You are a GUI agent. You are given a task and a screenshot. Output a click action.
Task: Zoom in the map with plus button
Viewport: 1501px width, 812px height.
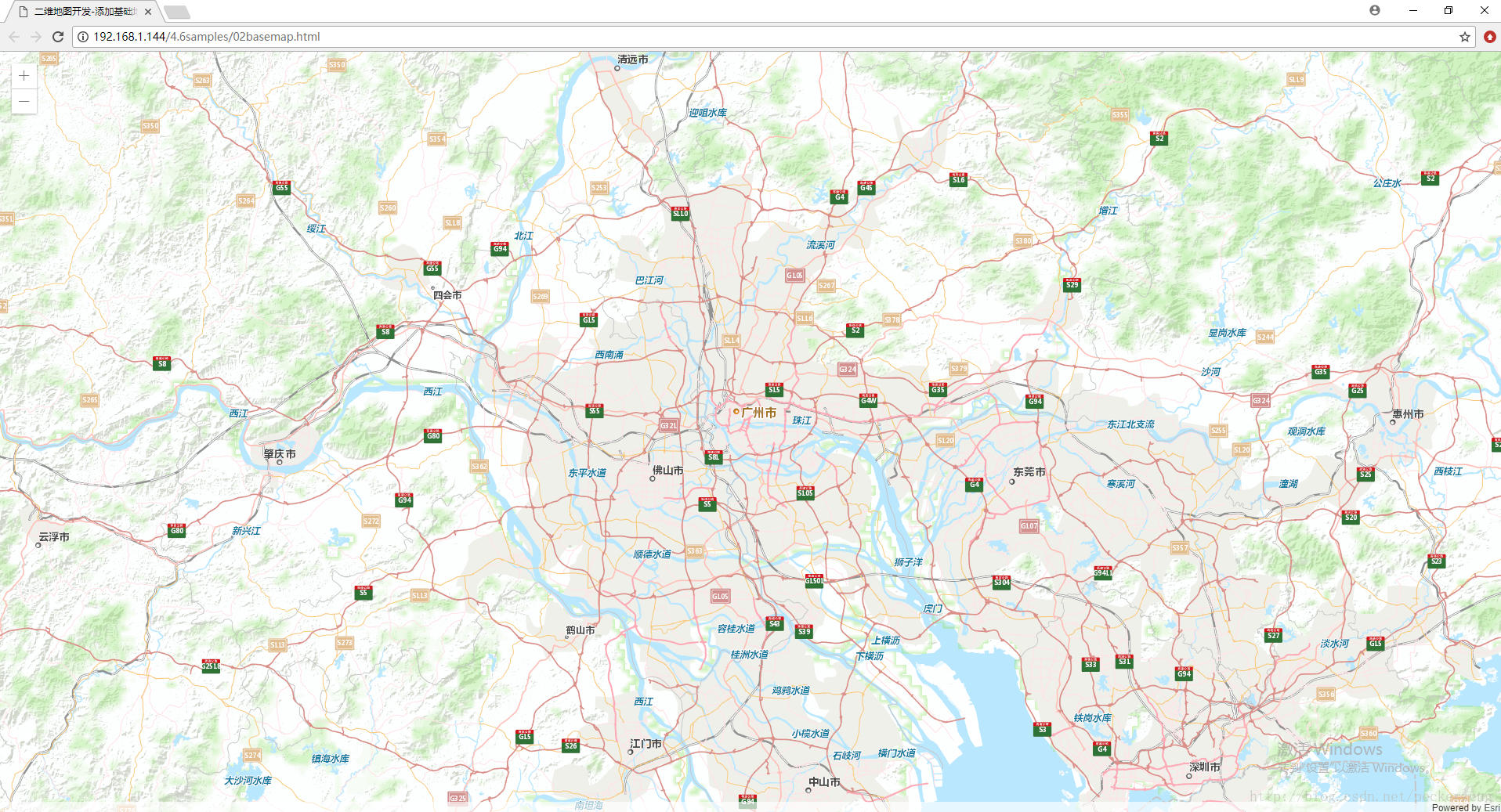[x=24, y=76]
